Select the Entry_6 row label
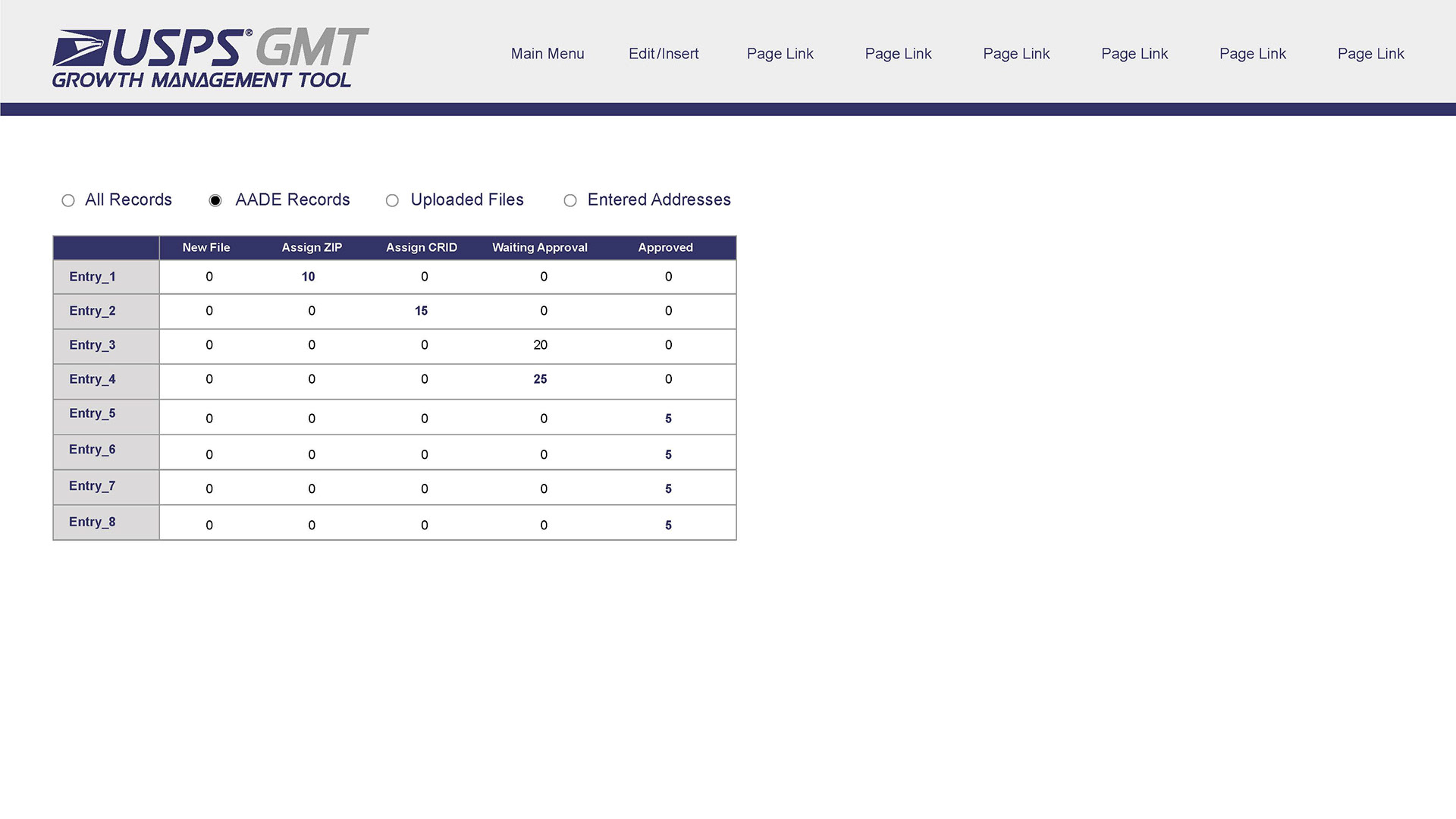1456x819 pixels. click(93, 450)
